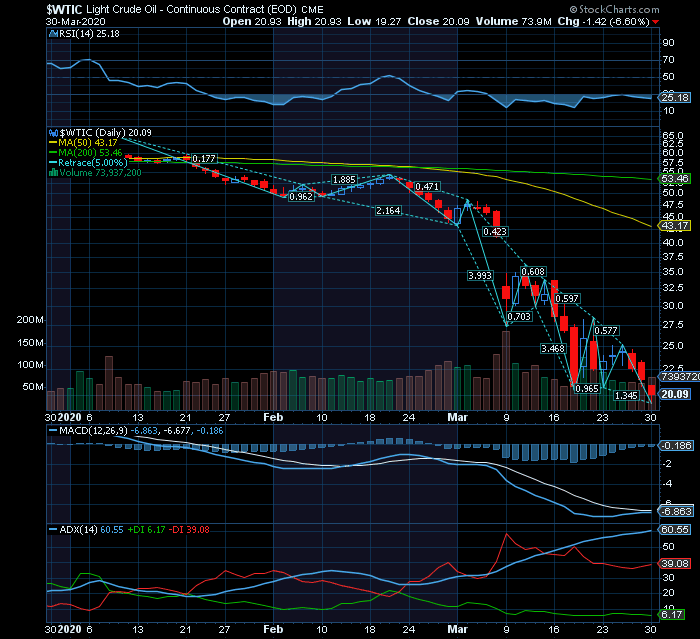Click the Open 20.93 value in header
Screen dimensions: 700x639
[x=252, y=21]
